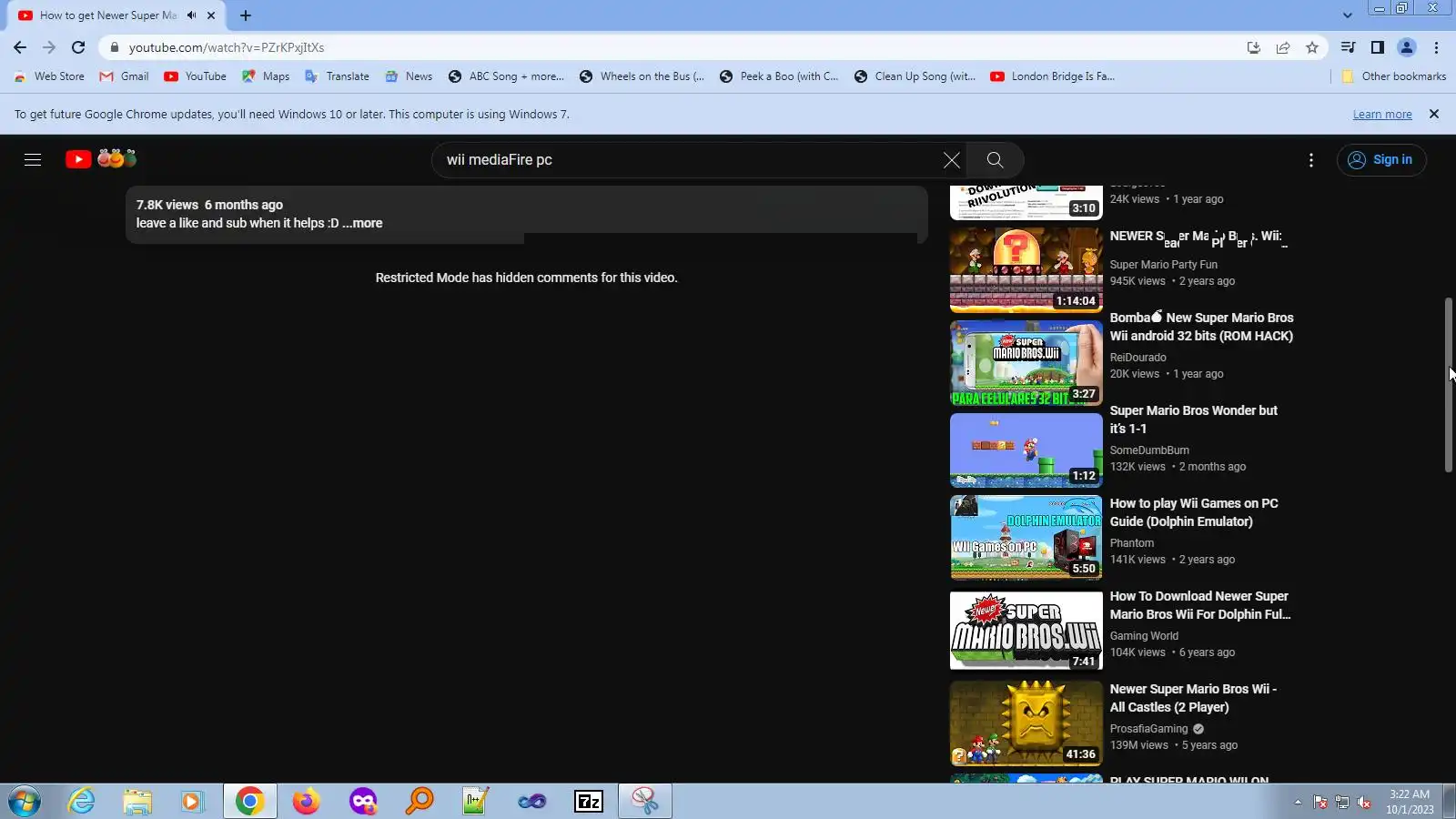The width and height of the screenshot is (1456, 819).
Task: Play the Bomba ROM hack 3:27 thumbnail
Action: click(x=1026, y=363)
